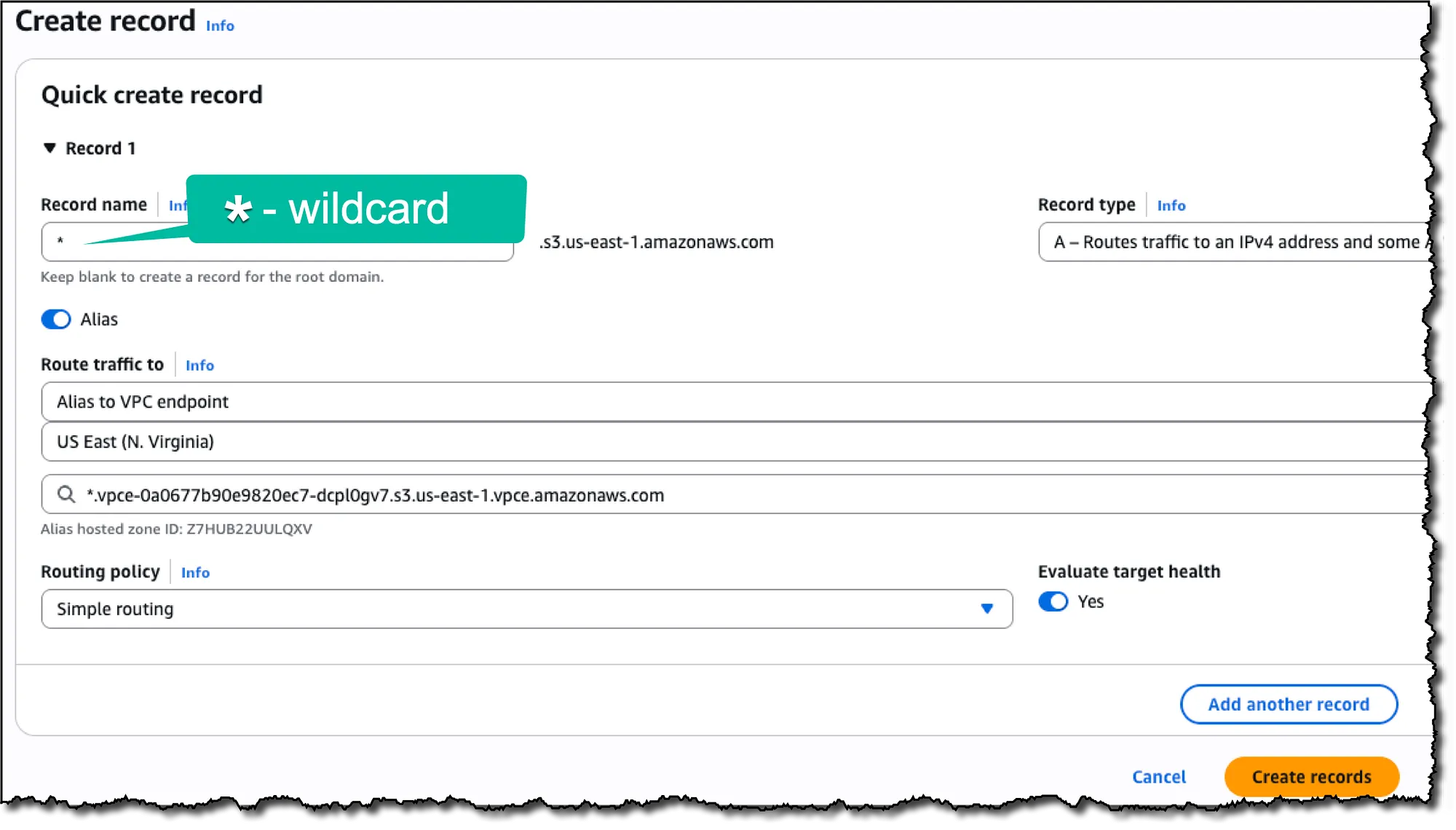Viewport: 1456px width, 830px height.
Task: Open the Routing policy dropdown arrow
Action: tap(986, 609)
